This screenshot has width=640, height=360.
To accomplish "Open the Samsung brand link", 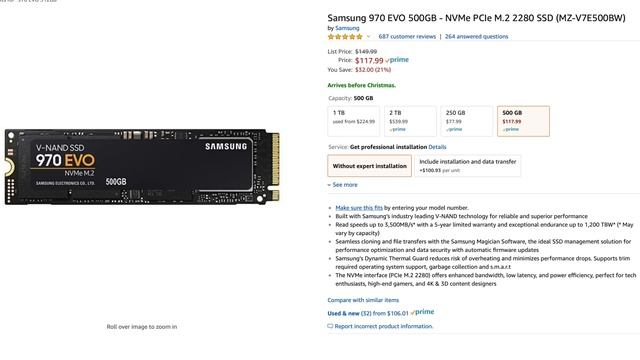I will point(347,28).
